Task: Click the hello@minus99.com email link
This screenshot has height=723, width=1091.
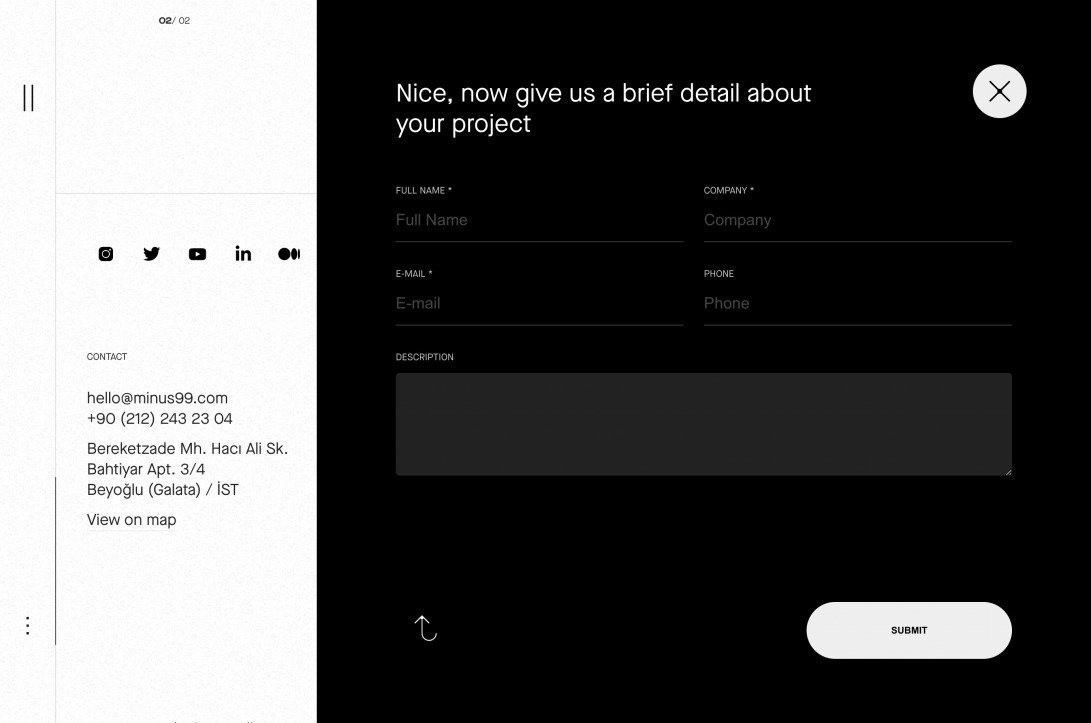Action: pyautogui.click(x=157, y=398)
